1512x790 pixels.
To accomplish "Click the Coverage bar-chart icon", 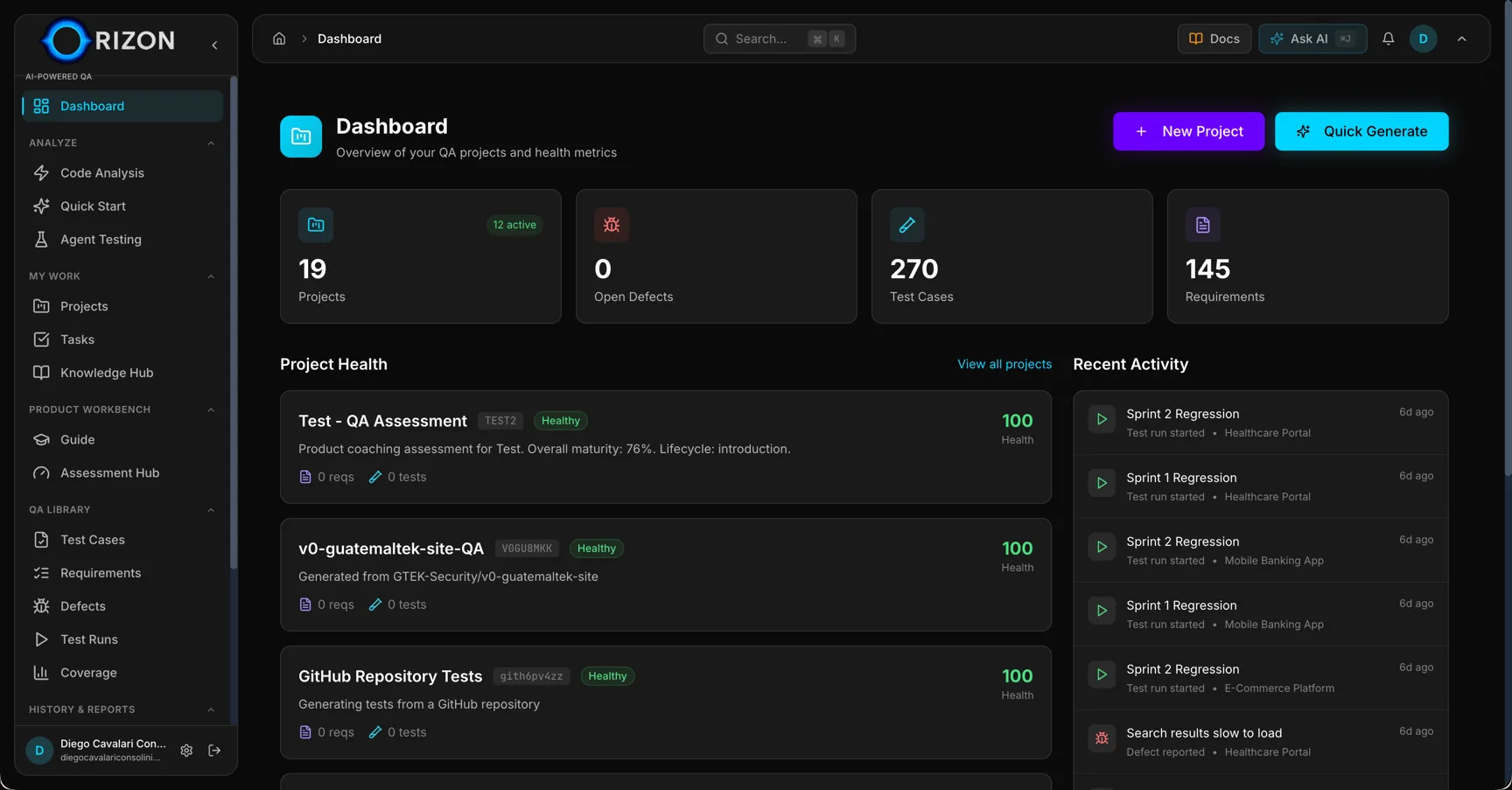I will coord(41,673).
